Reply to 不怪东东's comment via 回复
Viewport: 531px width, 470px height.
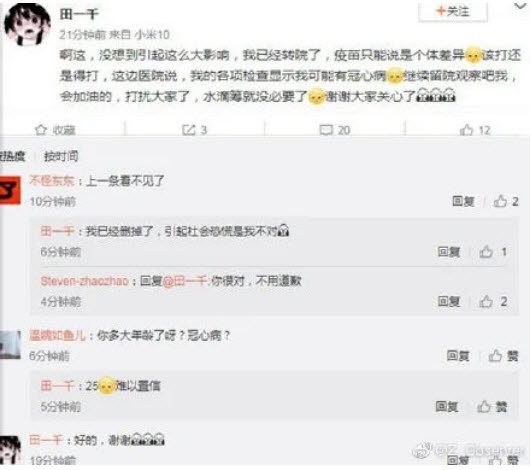[463, 201]
